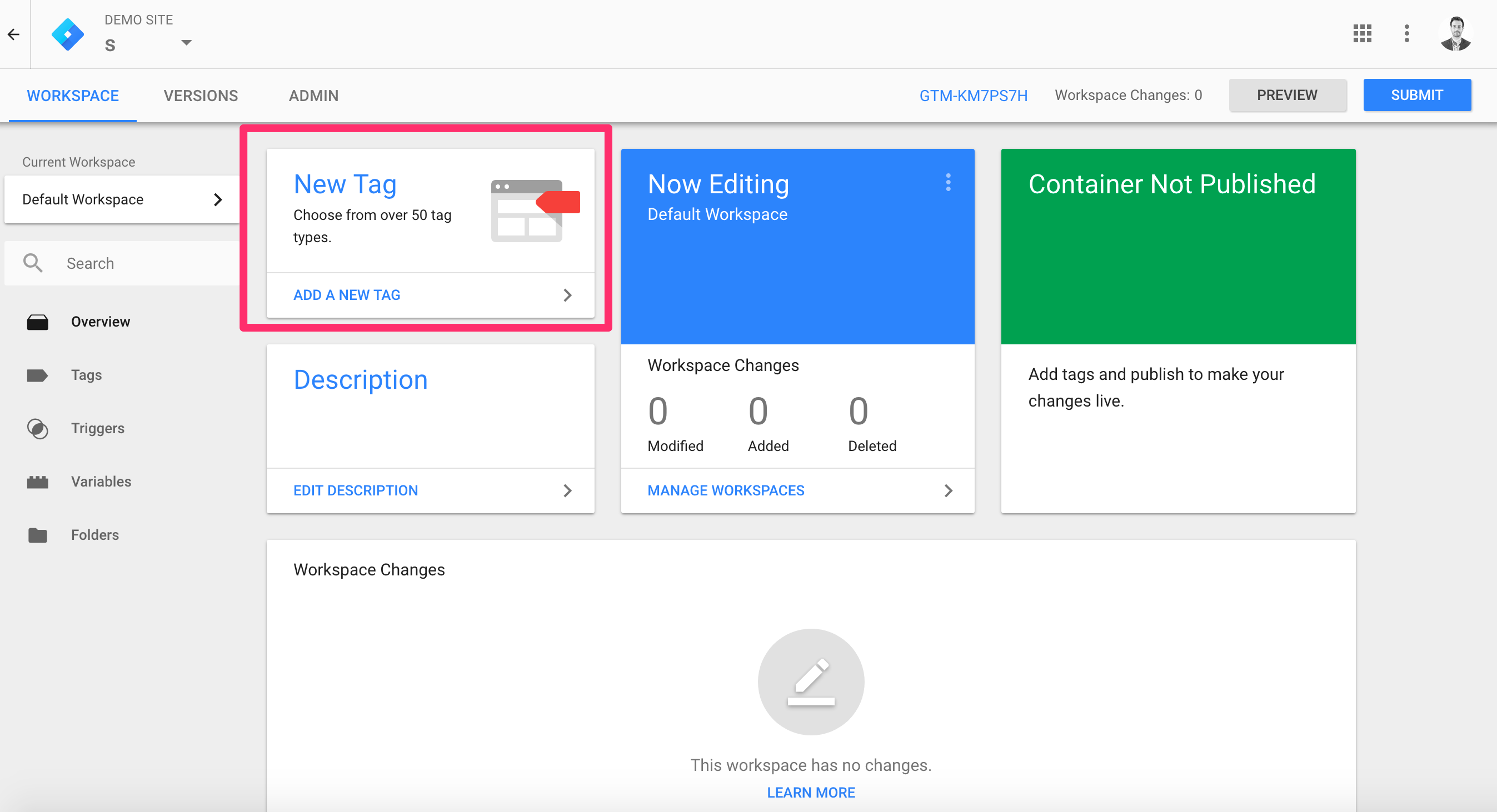1497x812 pixels.
Task: Click the Google Tag Manager logo
Action: (x=67, y=34)
